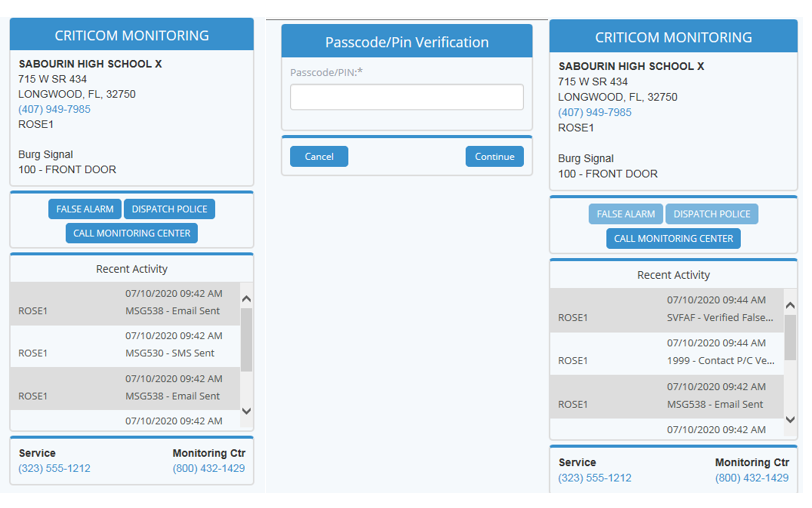The image size is (812, 508).
Task: Click scroll up arrow in right Recent Activity
Action: (x=790, y=306)
